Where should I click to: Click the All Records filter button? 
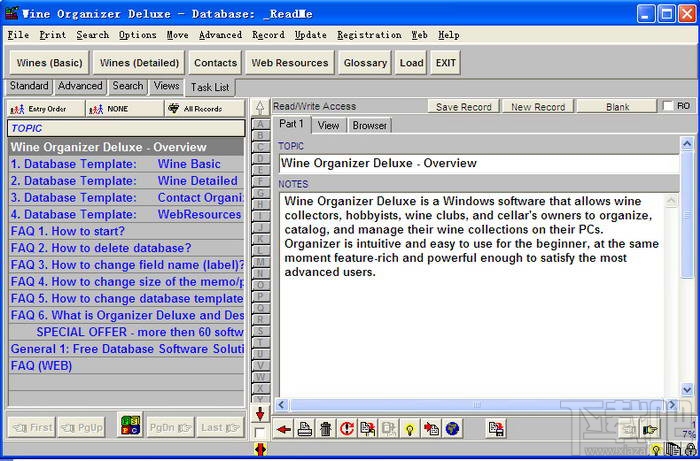coord(204,108)
